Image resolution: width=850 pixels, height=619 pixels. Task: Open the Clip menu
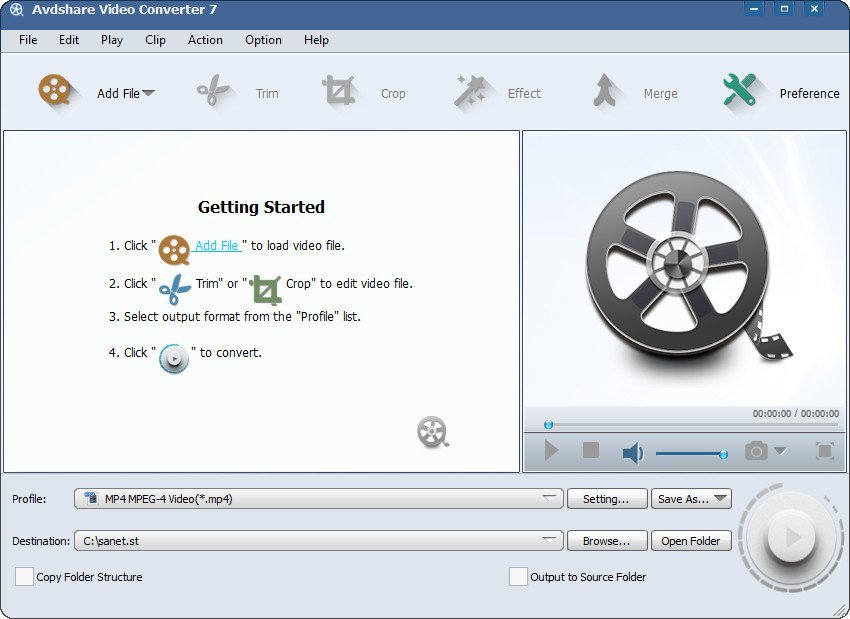155,40
